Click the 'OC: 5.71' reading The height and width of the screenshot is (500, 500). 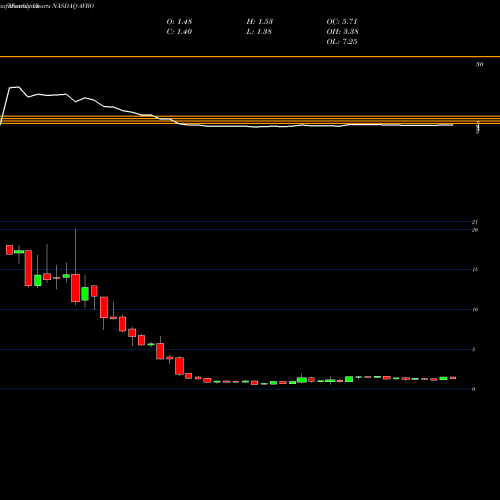(x=342, y=22)
